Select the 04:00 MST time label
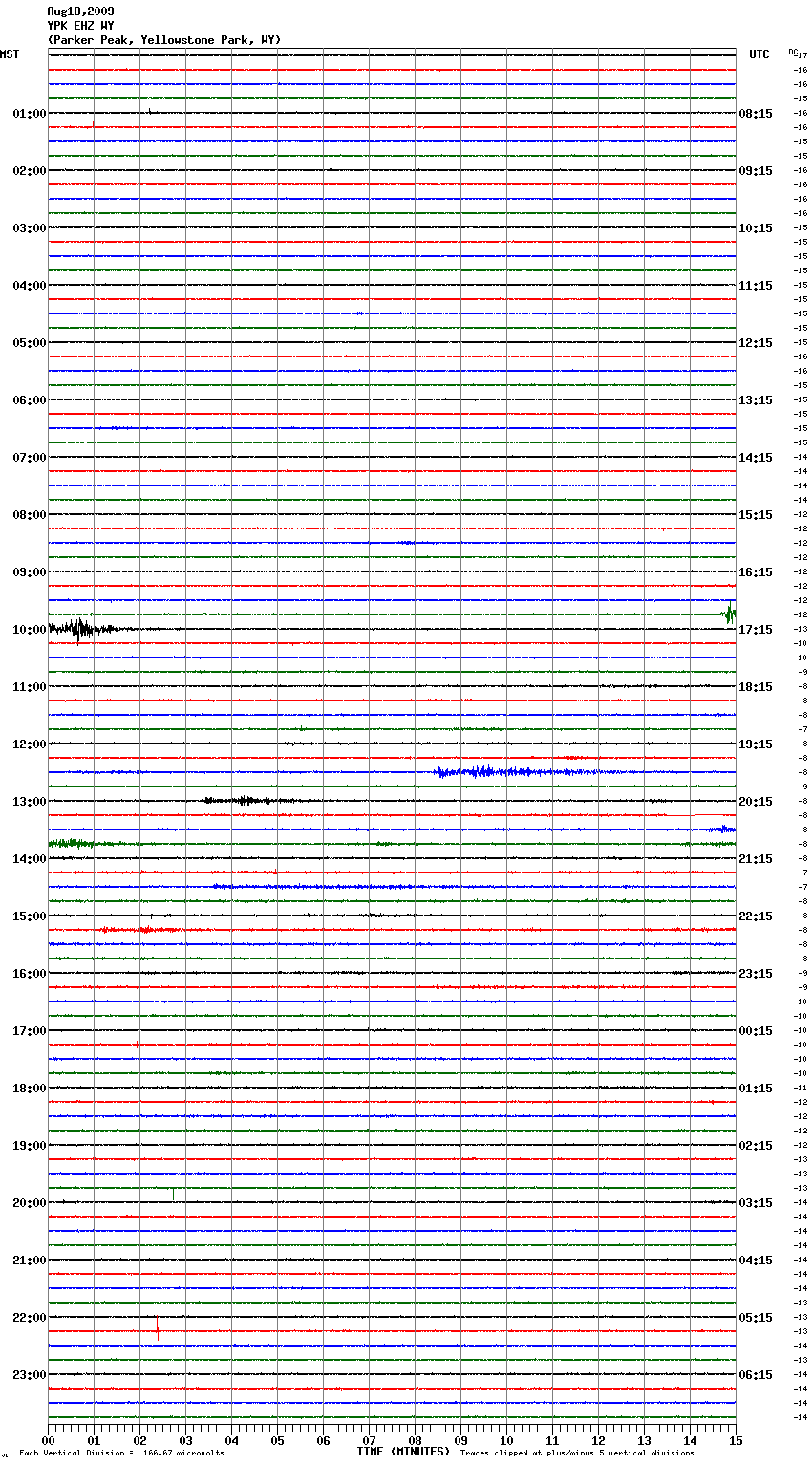This screenshot has height=1466, width=812. (30, 286)
